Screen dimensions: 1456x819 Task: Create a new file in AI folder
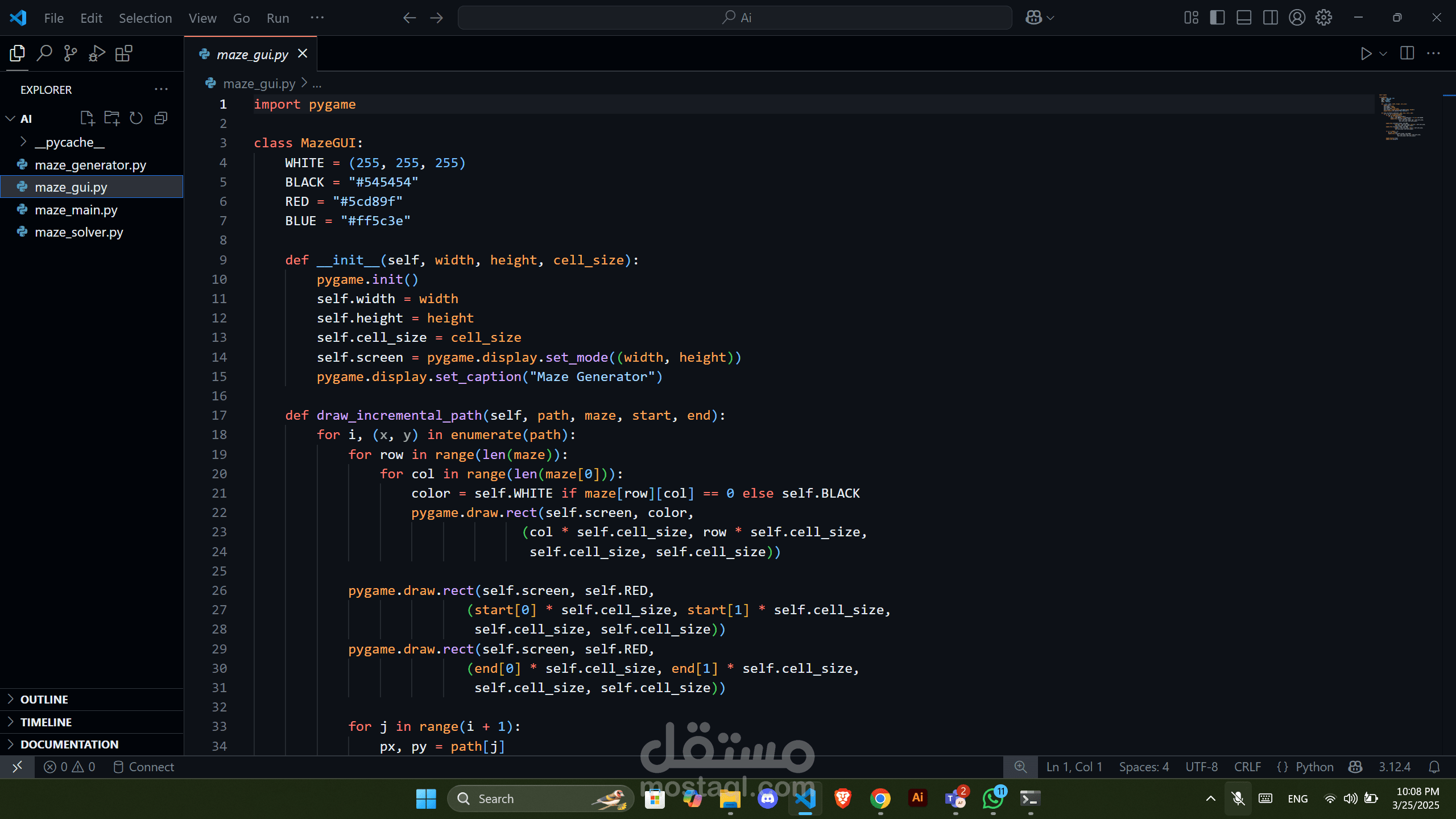(x=87, y=118)
